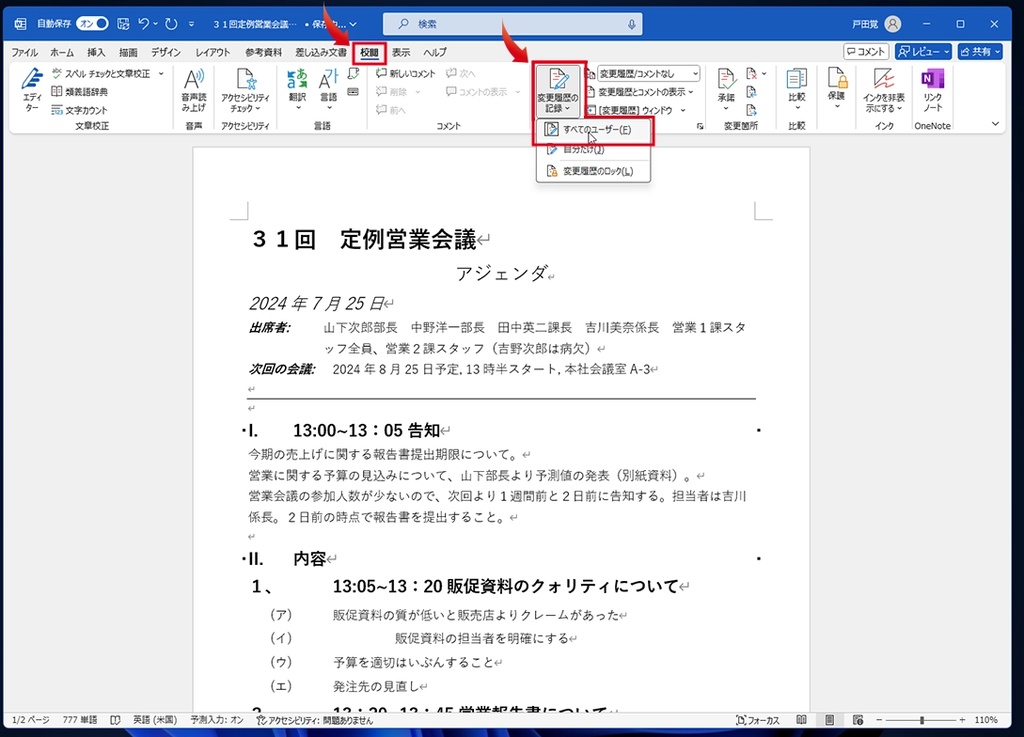
Task: Click New Comment (新しいコメント)
Action: point(406,74)
